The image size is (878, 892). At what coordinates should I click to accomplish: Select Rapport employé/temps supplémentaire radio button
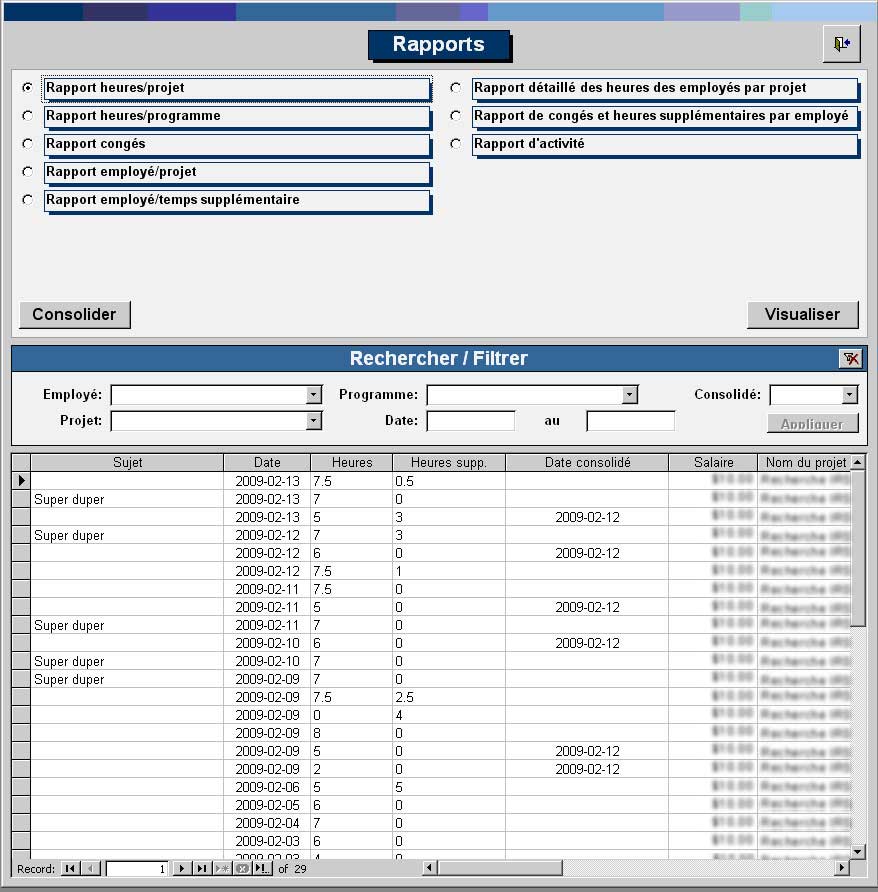(x=27, y=200)
